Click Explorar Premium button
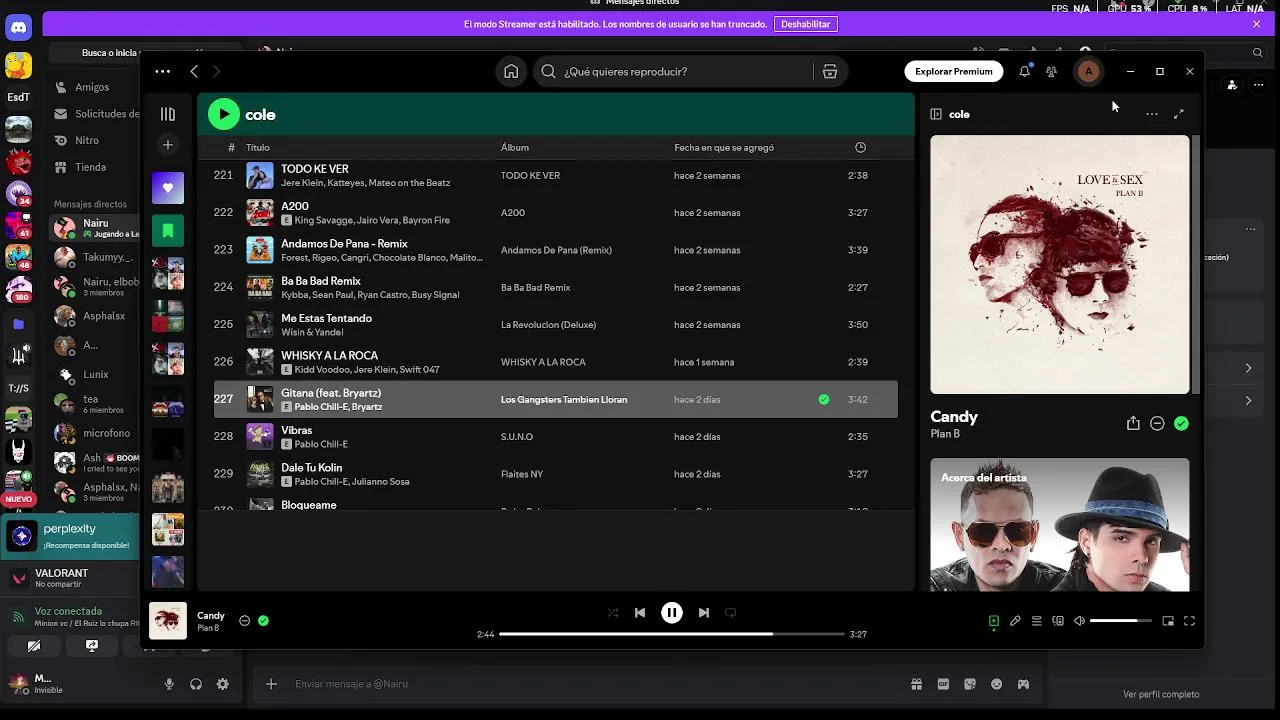1280x720 pixels. [954, 71]
